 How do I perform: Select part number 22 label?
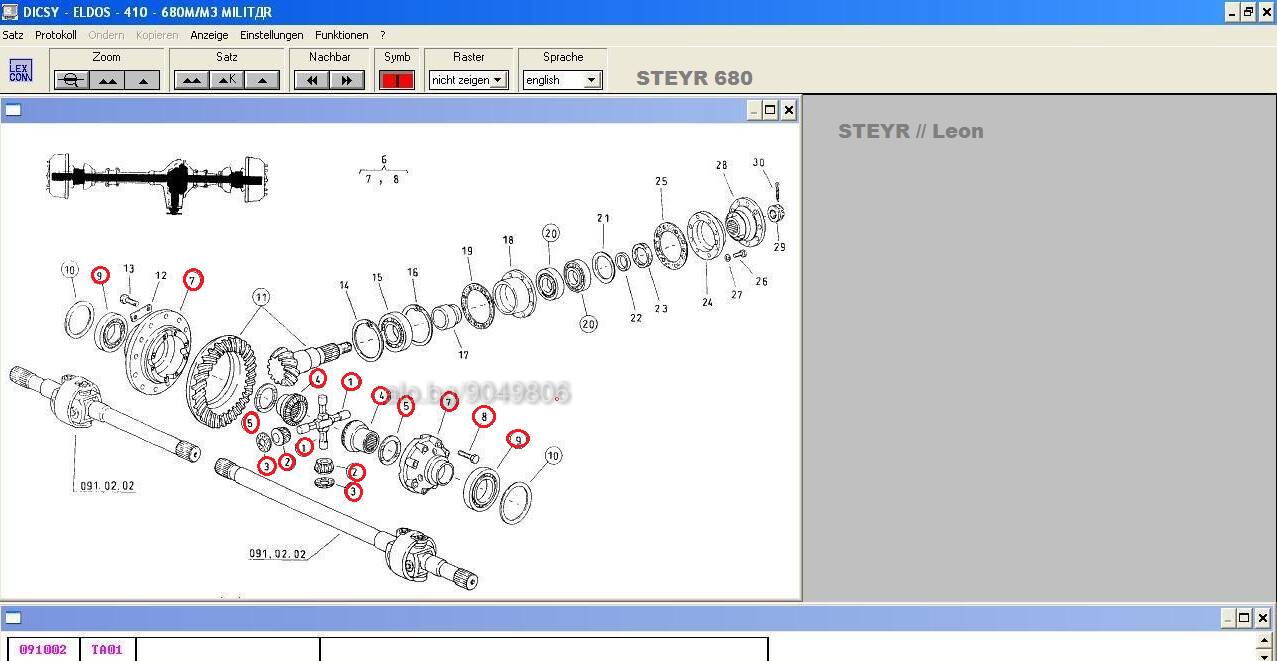[636, 318]
